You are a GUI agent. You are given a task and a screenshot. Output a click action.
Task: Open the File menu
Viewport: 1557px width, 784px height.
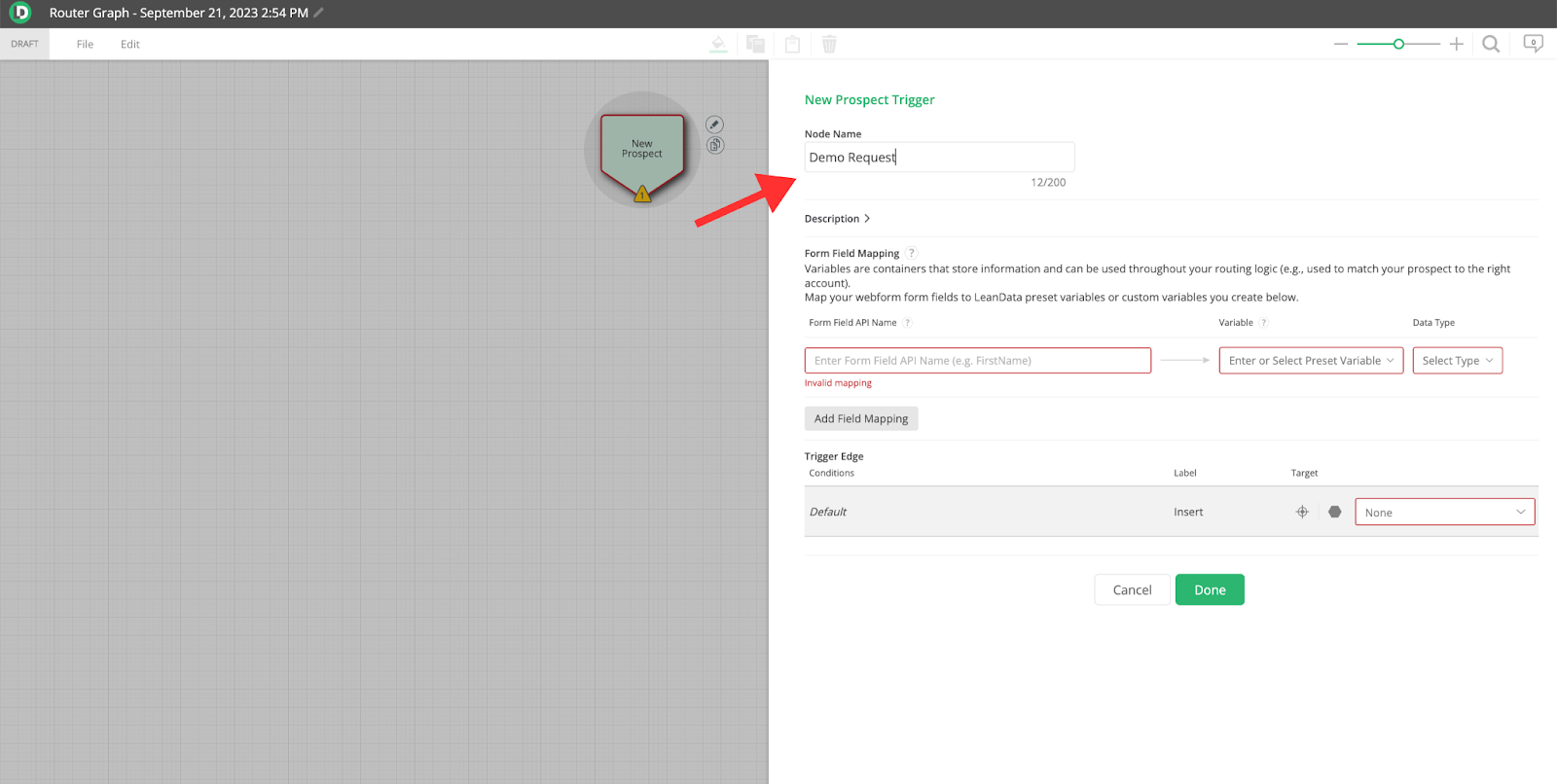click(x=86, y=44)
